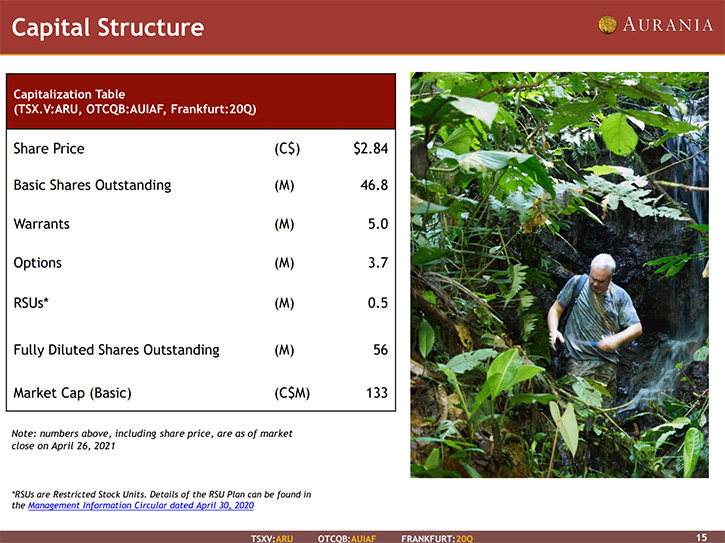The image size is (725, 543).
Task: Click the AURANIA wordmark text
Action: coord(668,25)
